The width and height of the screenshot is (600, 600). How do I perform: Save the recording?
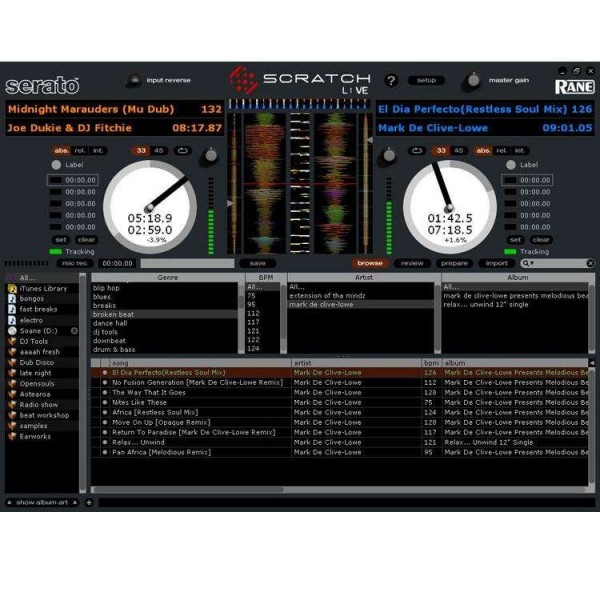(258, 263)
